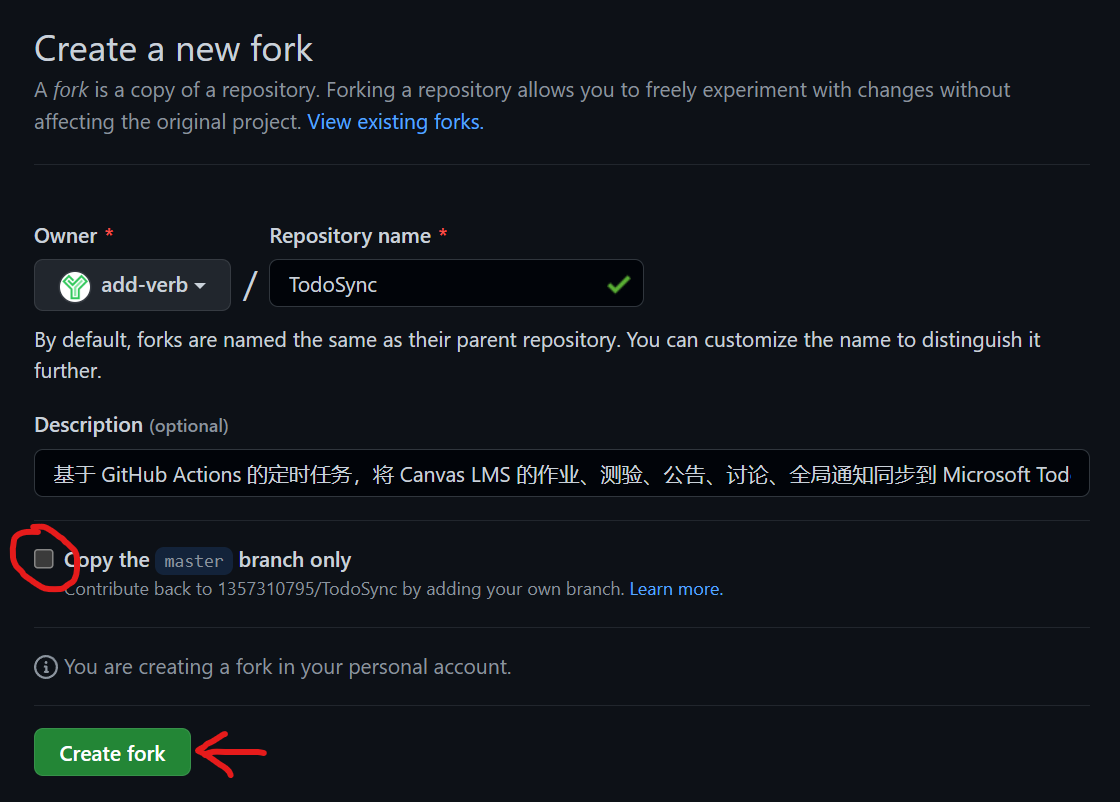Click the slash separator between owner and repository
The image size is (1120, 802).
pos(250,286)
